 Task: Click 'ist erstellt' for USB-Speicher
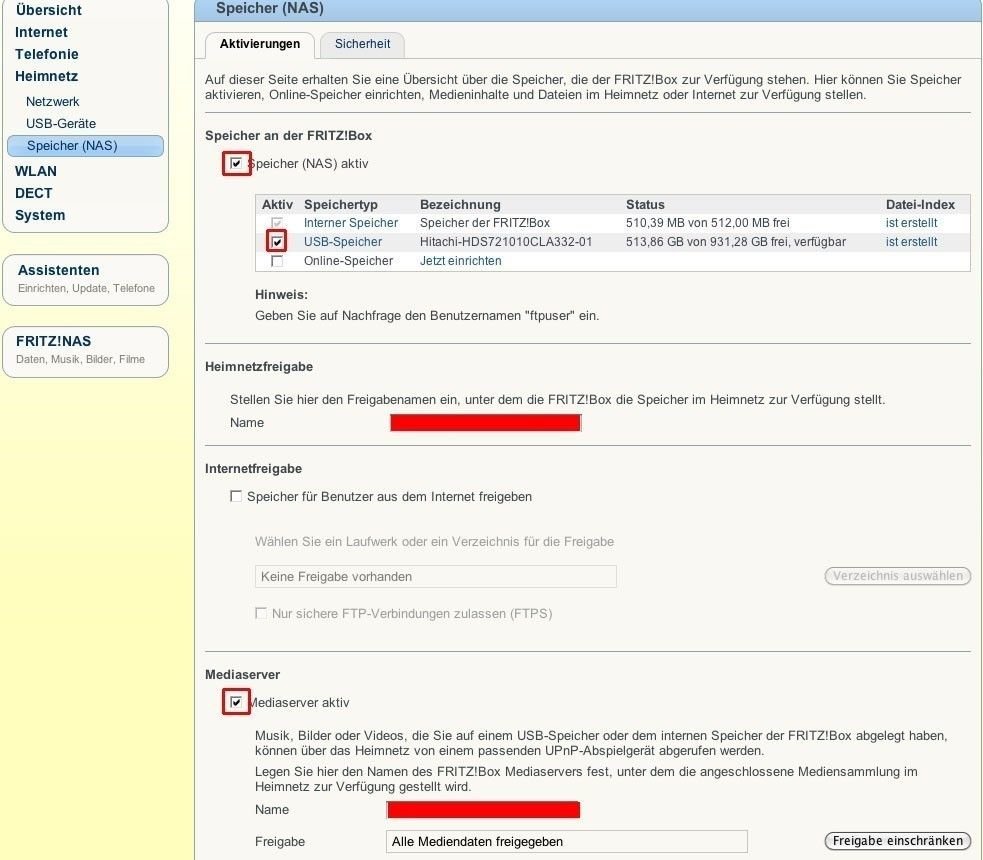pos(912,242)
